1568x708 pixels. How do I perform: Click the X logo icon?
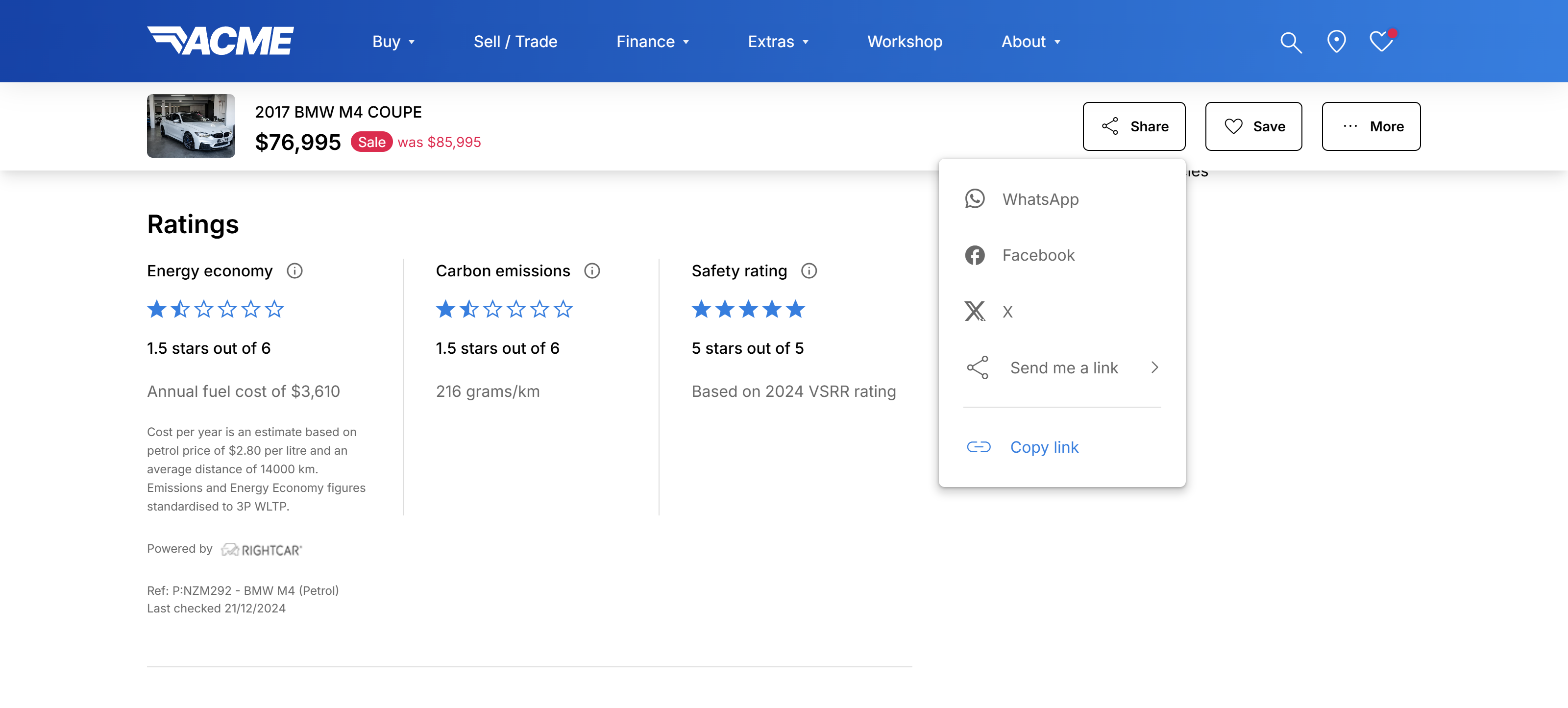tap(975, 311)
